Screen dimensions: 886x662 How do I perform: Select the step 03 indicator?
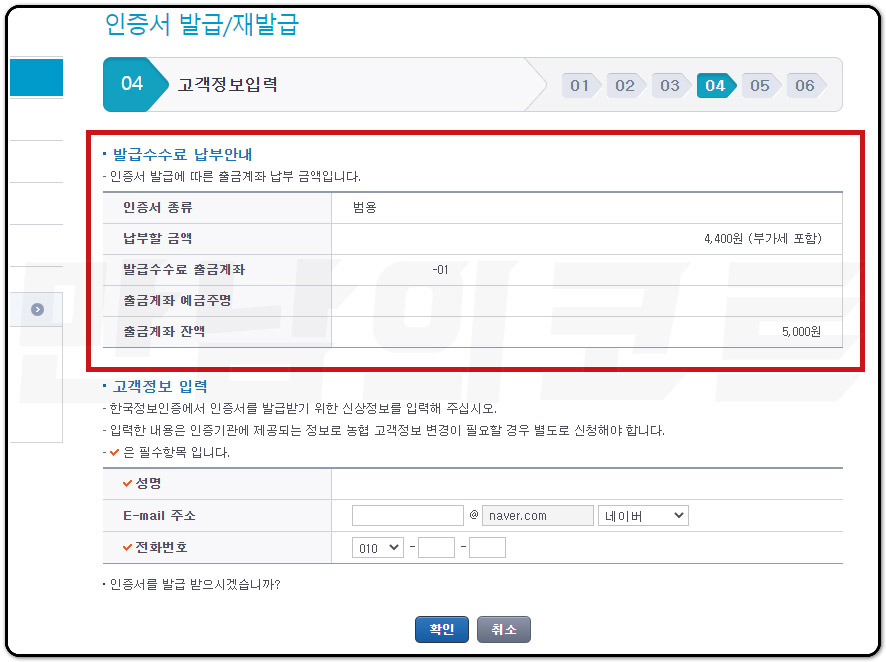tap(671, 86)
